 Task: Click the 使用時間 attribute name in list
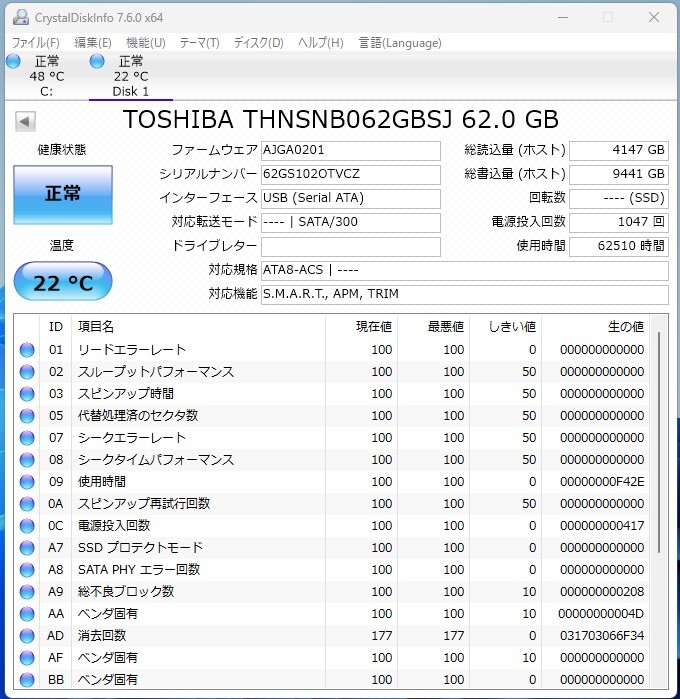pos(102,482)
